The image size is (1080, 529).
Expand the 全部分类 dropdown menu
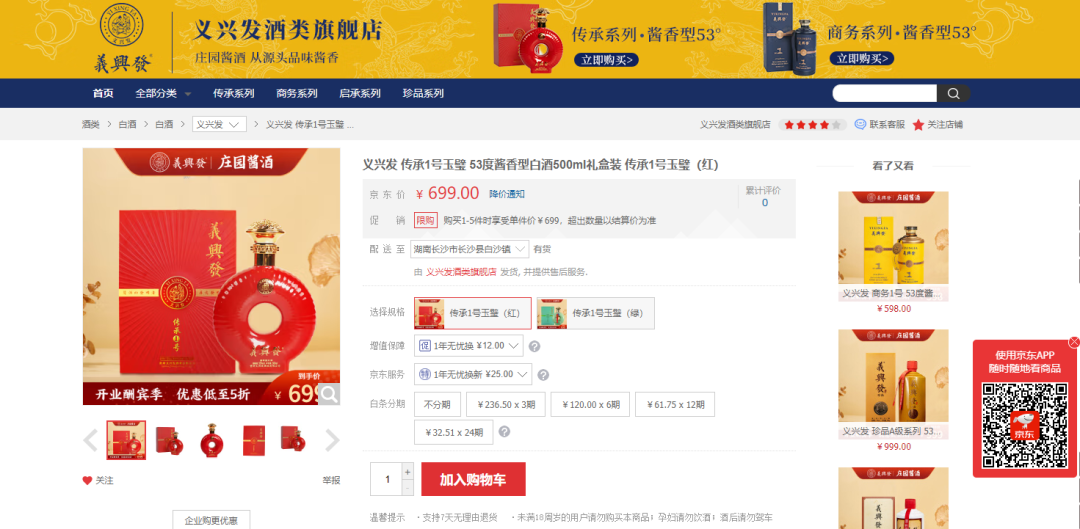coord(163,94)
